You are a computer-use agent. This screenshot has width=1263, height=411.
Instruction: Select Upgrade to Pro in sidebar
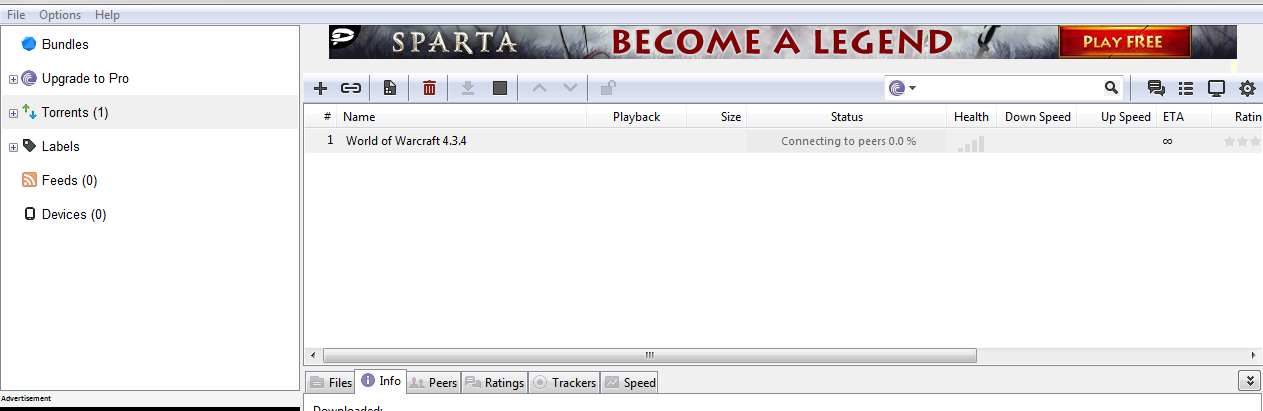point(85,78)
